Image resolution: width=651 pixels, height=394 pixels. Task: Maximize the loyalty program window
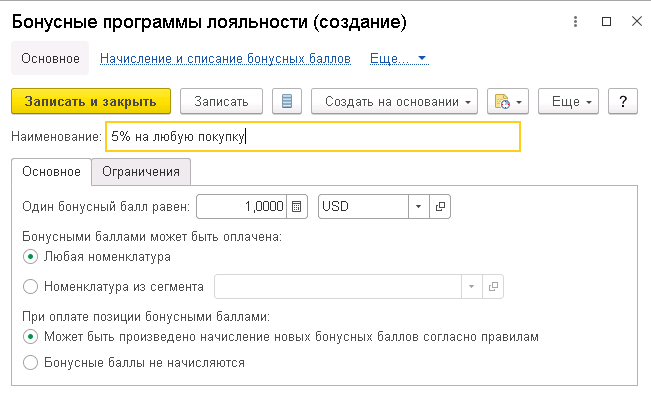click(x=607, y=22)
